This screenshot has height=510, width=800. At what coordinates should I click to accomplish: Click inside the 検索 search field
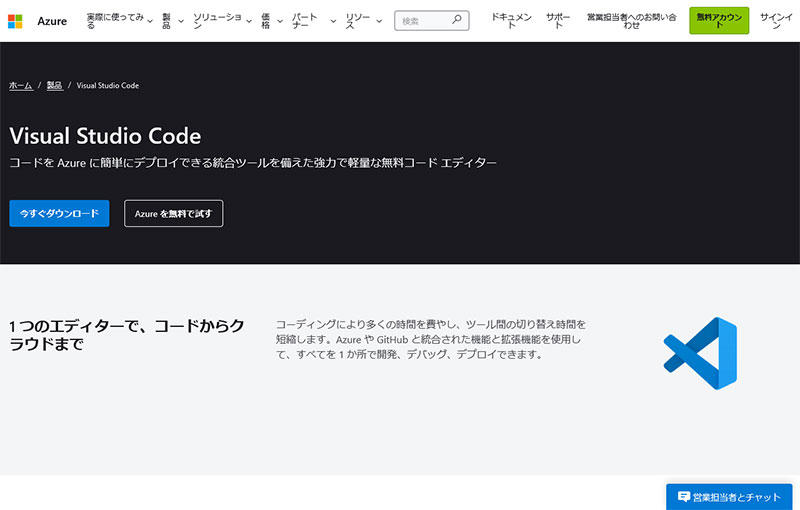click(x=432, y=21)
